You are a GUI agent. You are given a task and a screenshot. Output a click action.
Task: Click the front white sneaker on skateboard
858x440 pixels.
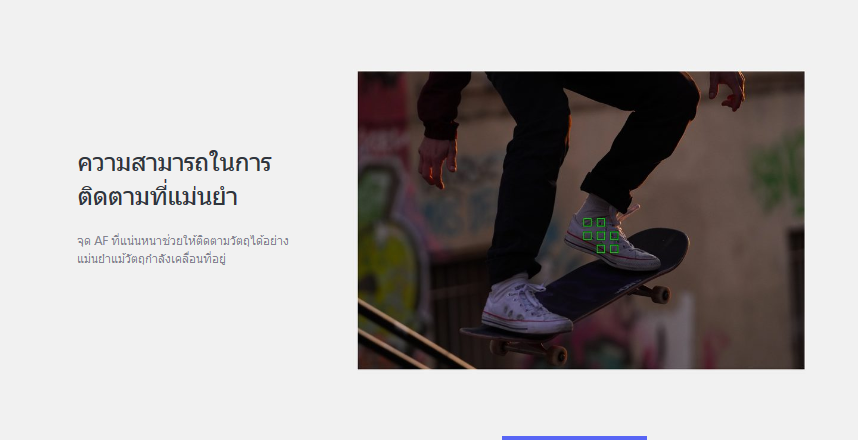pos(526,306)
